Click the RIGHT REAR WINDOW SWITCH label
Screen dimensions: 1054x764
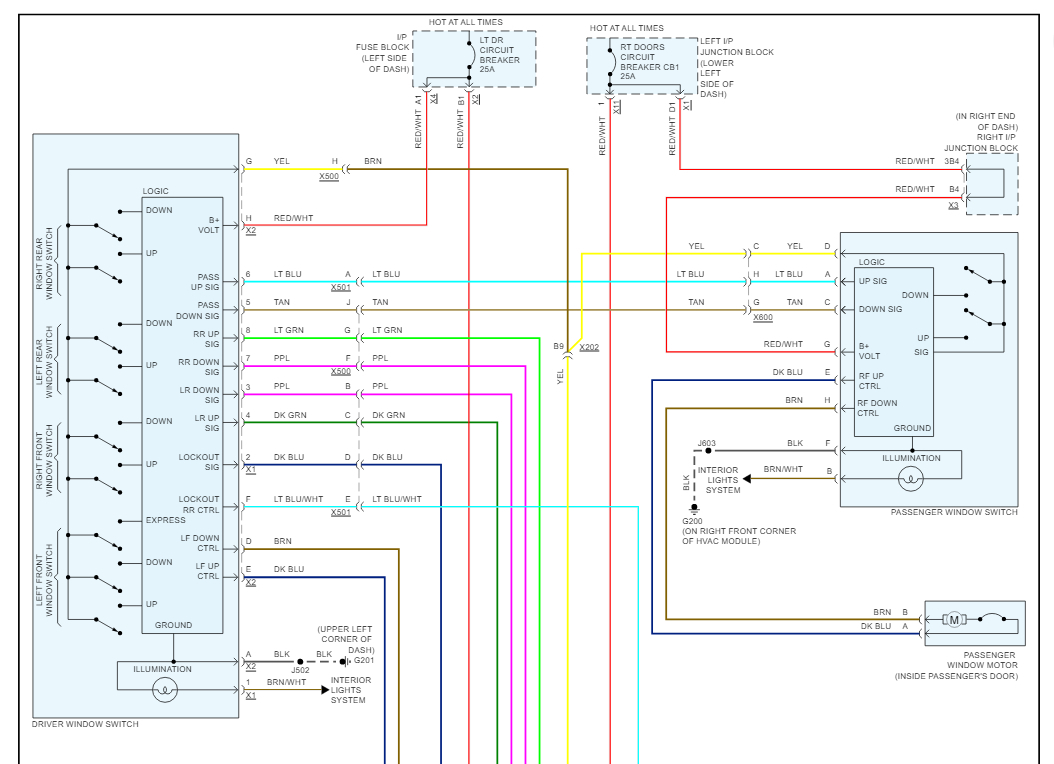[x=44, y=263]
